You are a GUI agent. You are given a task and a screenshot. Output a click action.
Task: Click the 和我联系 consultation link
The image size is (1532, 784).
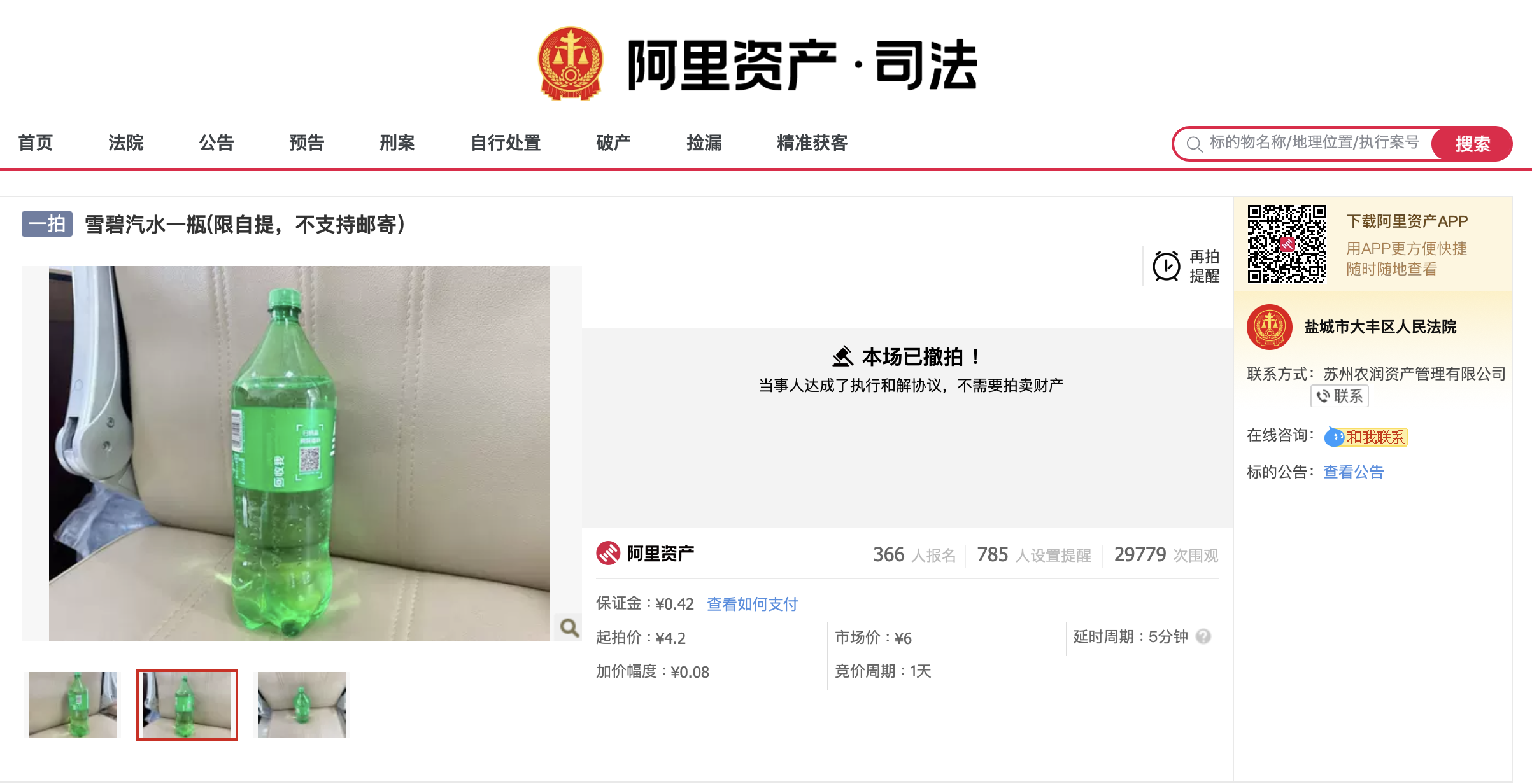click(1375, 437)
